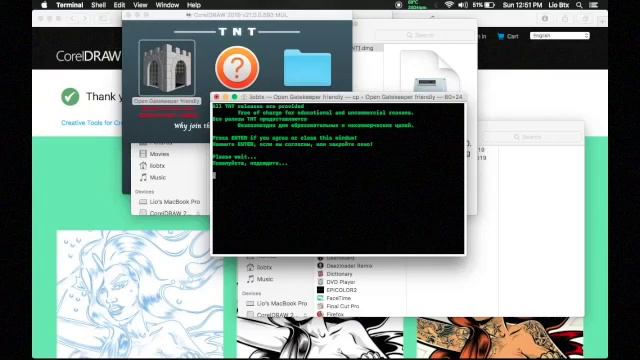640x360 pixels.
Task: Open the English language dropdown
Action: (560, 36)
